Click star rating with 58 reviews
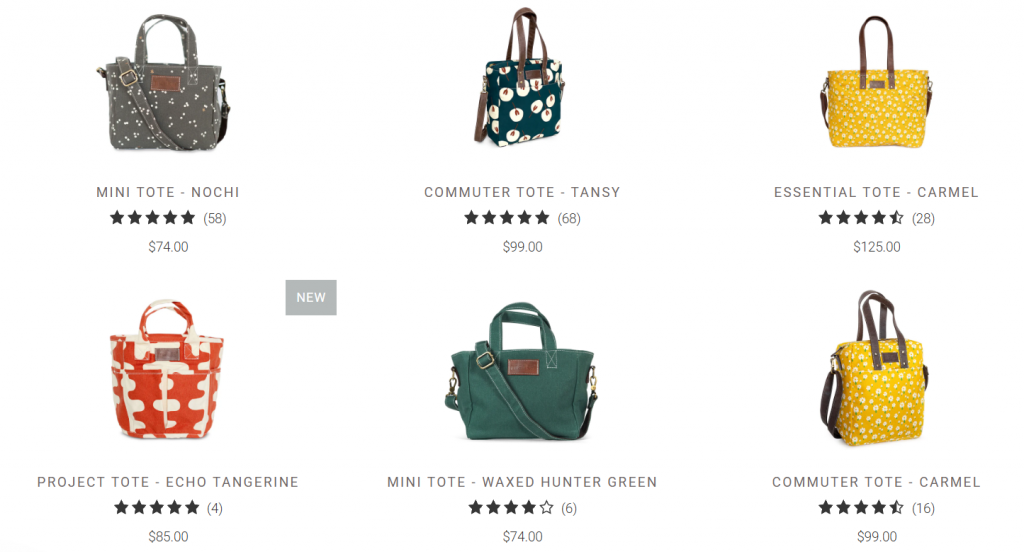Screen dimensions: 1024x552 (x=168, y=218)
